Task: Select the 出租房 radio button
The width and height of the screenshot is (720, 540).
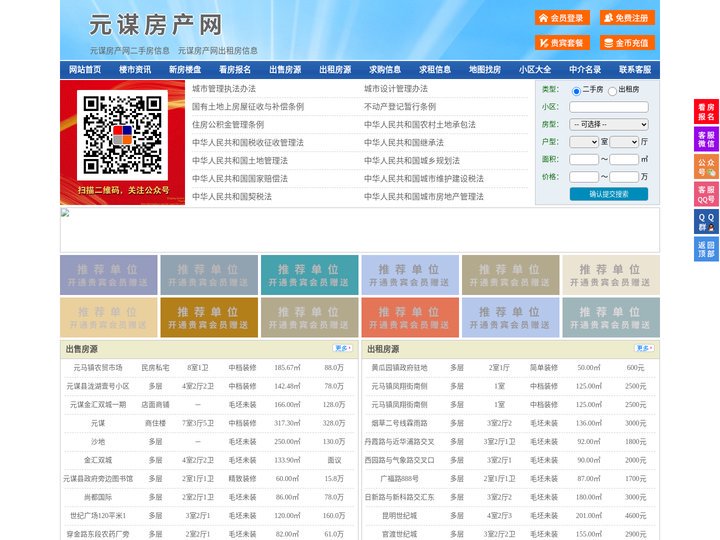Action: coord(612,91)
